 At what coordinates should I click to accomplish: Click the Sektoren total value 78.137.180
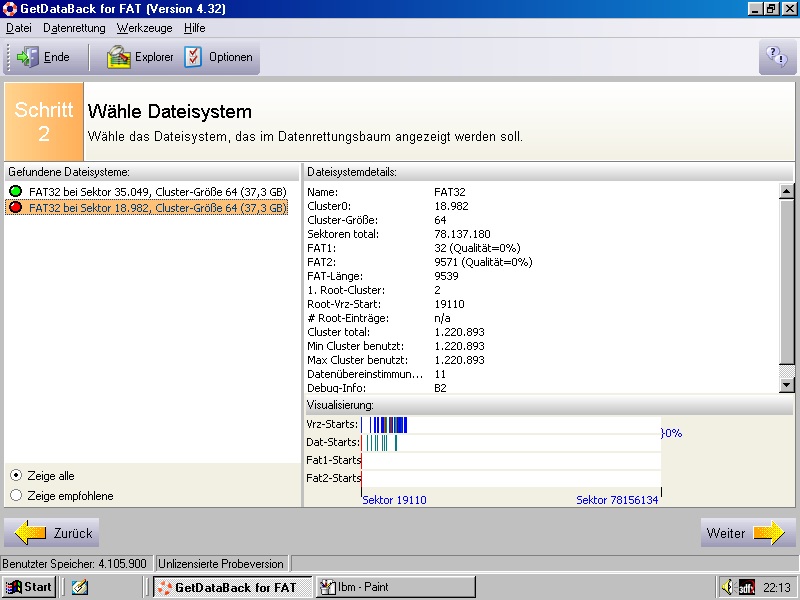click(x=462, y=234)
